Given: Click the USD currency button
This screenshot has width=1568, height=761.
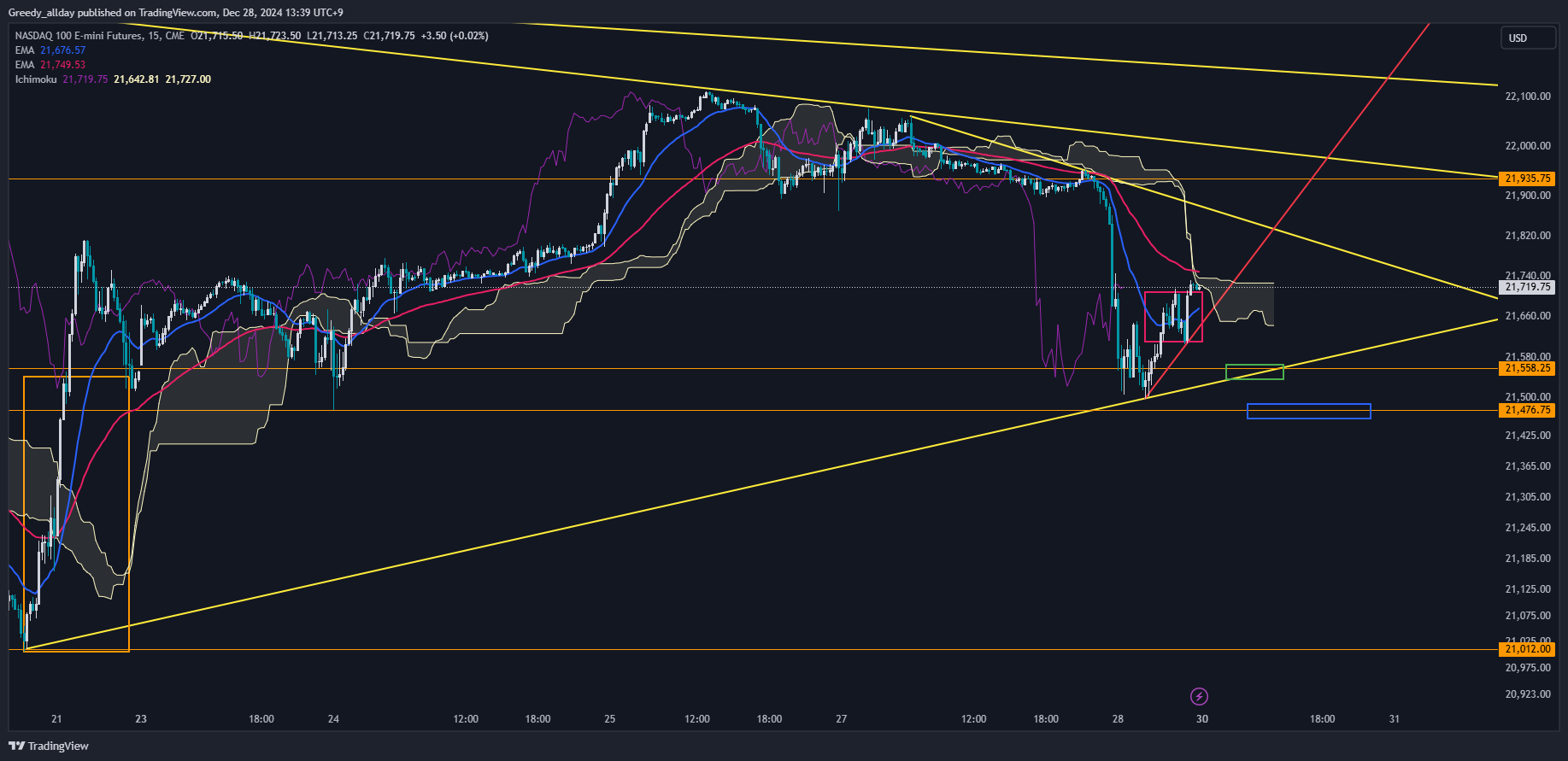Looking at the screenshot, I should (x=1528, y=38).
